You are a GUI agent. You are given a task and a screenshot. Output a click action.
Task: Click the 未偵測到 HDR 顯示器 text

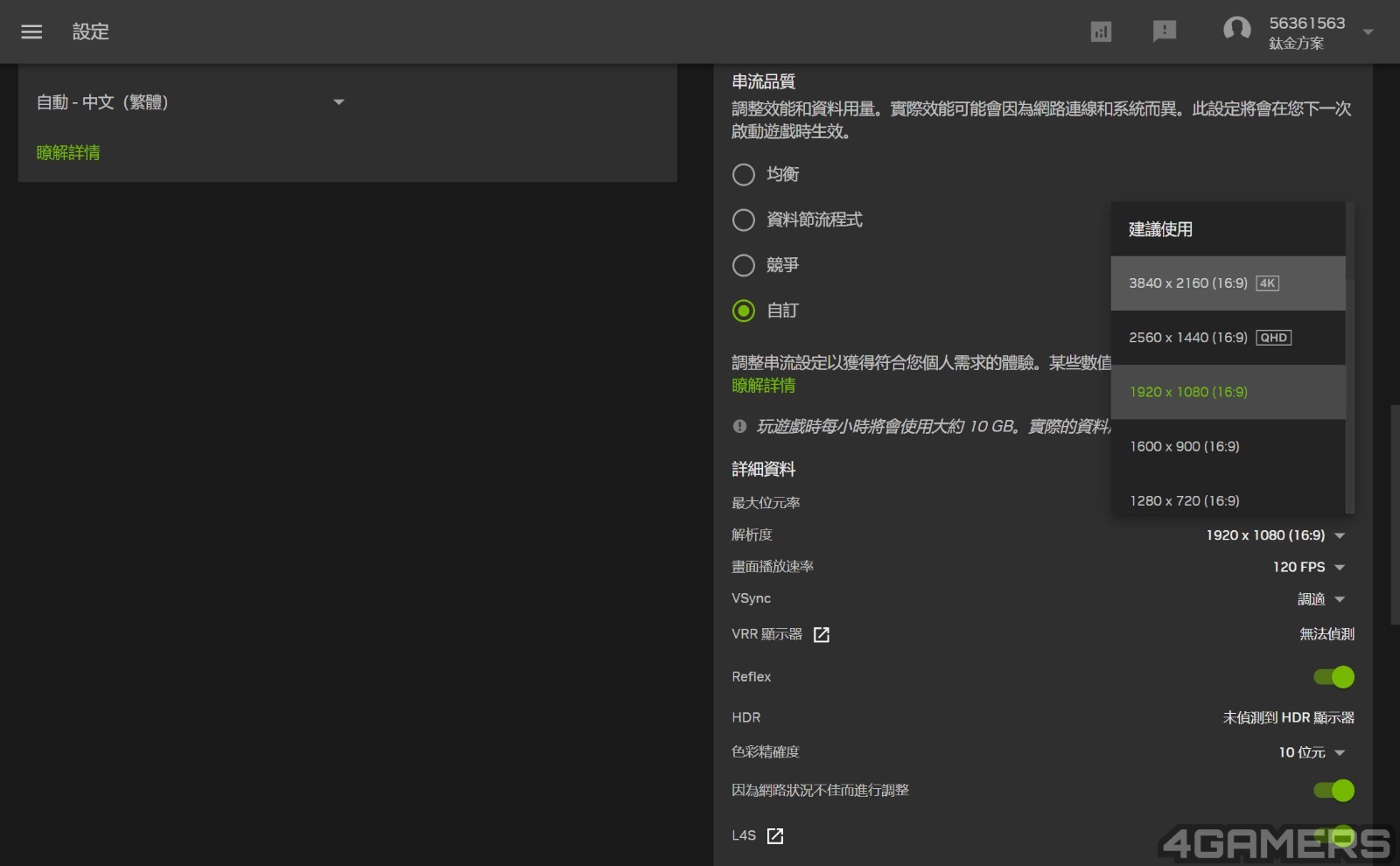pos(1288,718)
